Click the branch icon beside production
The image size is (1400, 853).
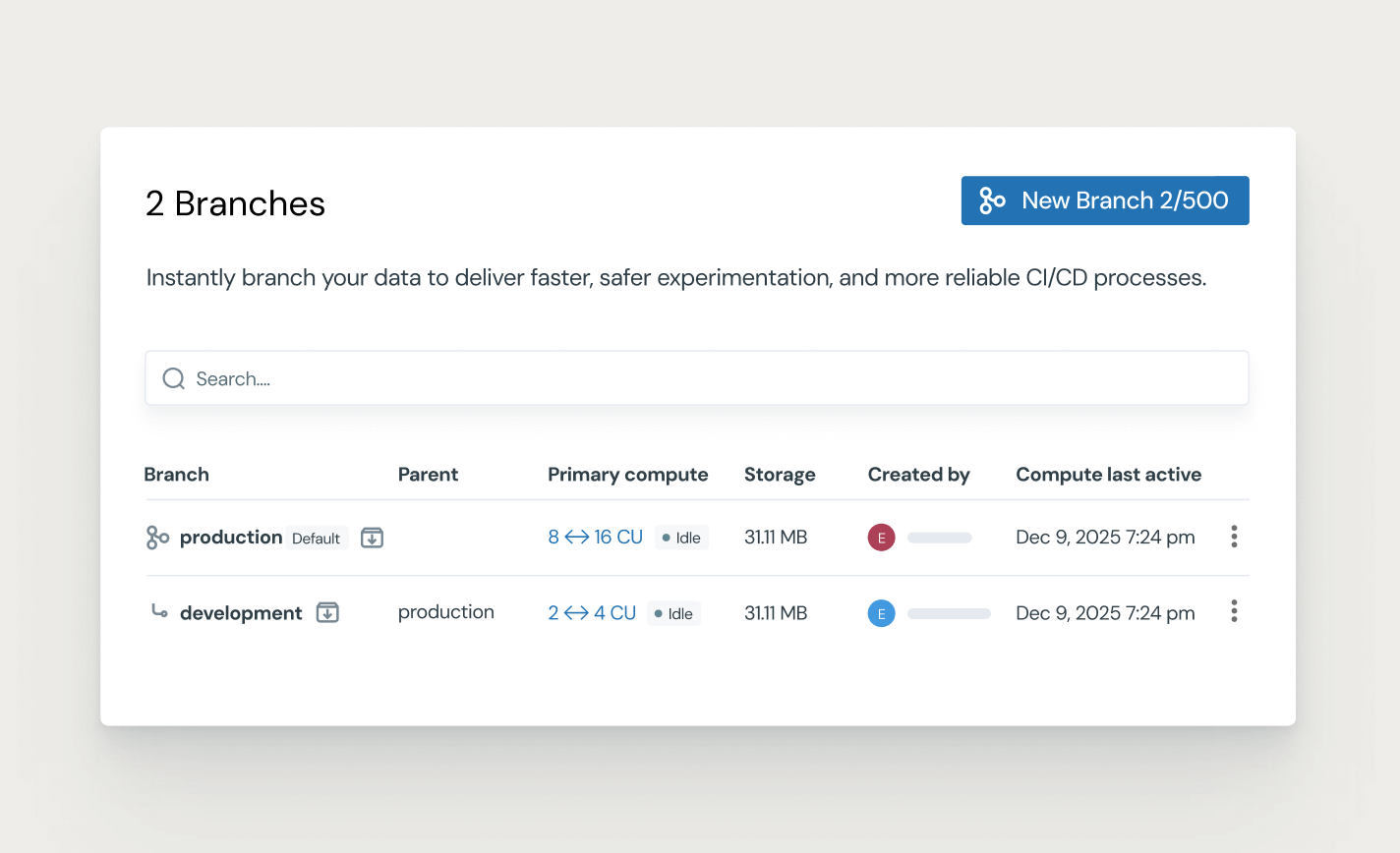[157, 538]
